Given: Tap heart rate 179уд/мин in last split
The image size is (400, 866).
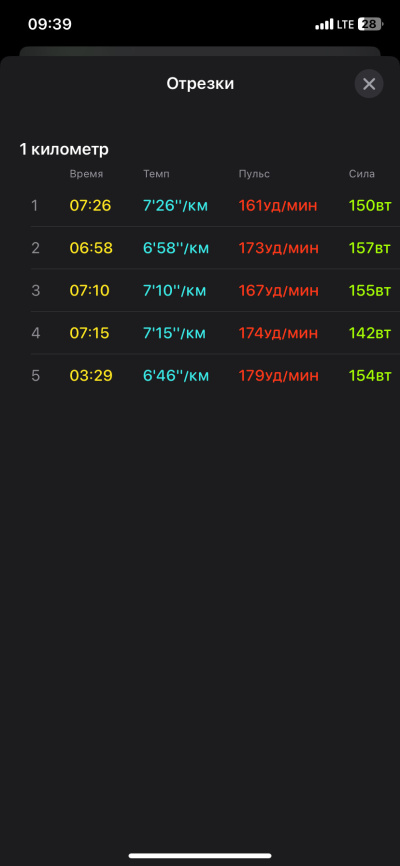Looking at the screenshot, I should click(x=278, y=376).
